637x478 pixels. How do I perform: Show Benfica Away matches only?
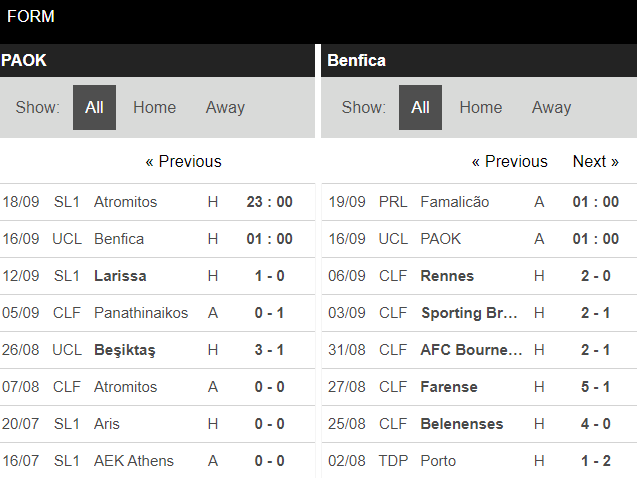click(551, 108)
